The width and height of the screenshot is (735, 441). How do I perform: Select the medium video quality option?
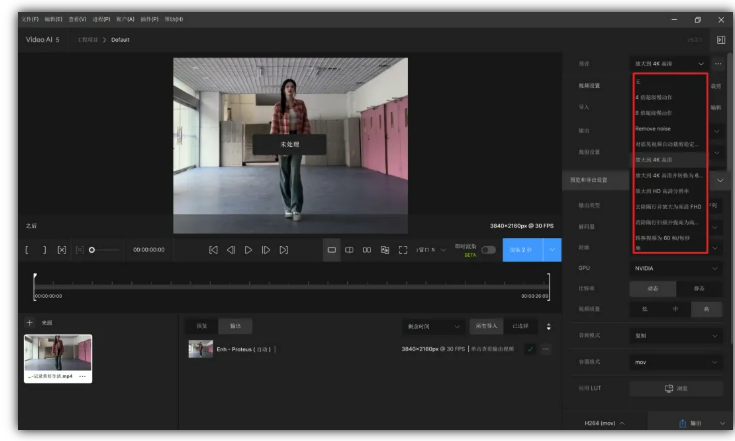pyautogui.click(x=676, y=310)
